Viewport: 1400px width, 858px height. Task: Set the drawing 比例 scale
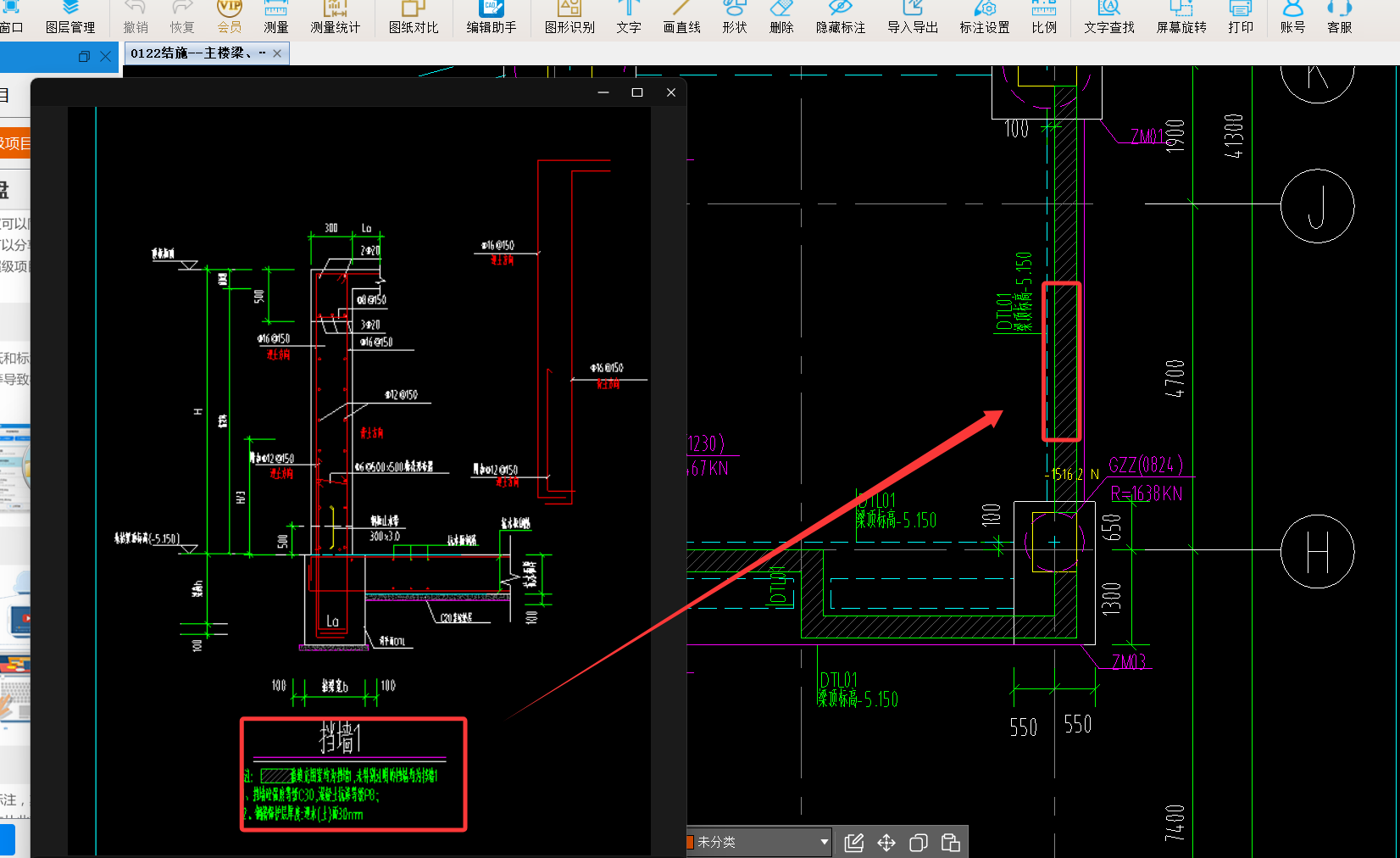pos(1044,17)
